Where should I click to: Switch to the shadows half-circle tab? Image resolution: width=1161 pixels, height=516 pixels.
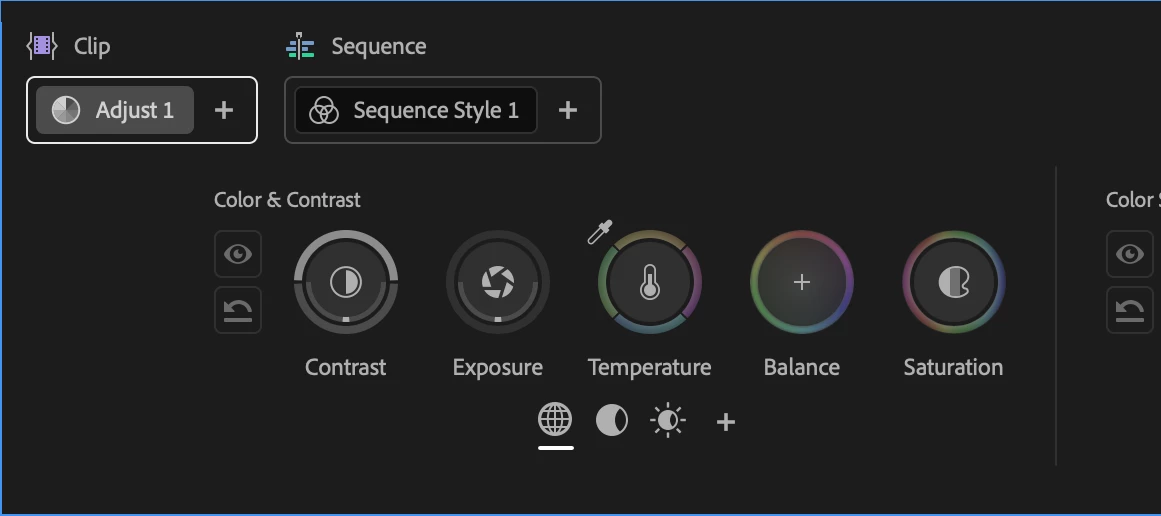pyautogui.click(x=612, y=420)
